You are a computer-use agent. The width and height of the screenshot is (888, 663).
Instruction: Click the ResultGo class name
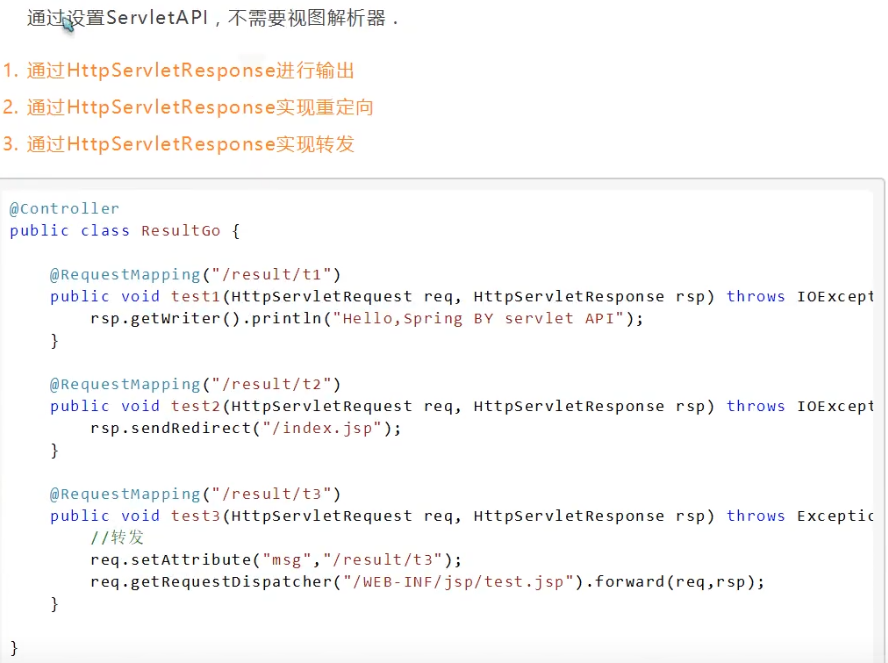[x=180, y=230]
